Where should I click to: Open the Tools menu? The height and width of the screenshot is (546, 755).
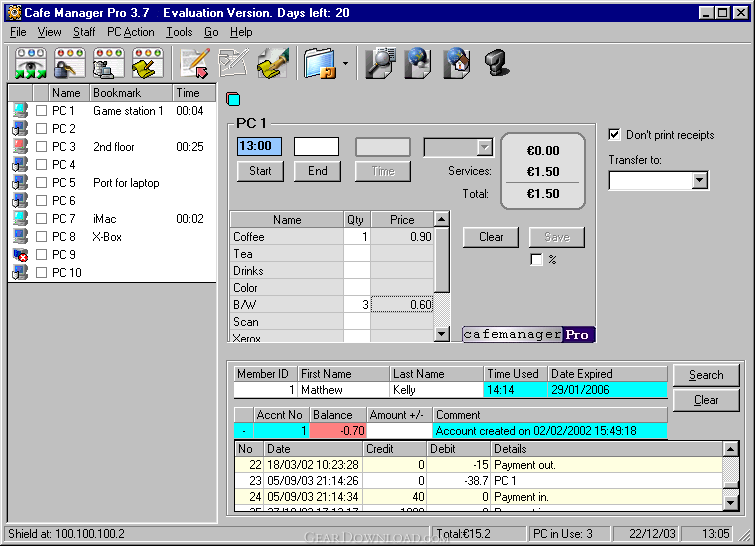coord(179,32)
